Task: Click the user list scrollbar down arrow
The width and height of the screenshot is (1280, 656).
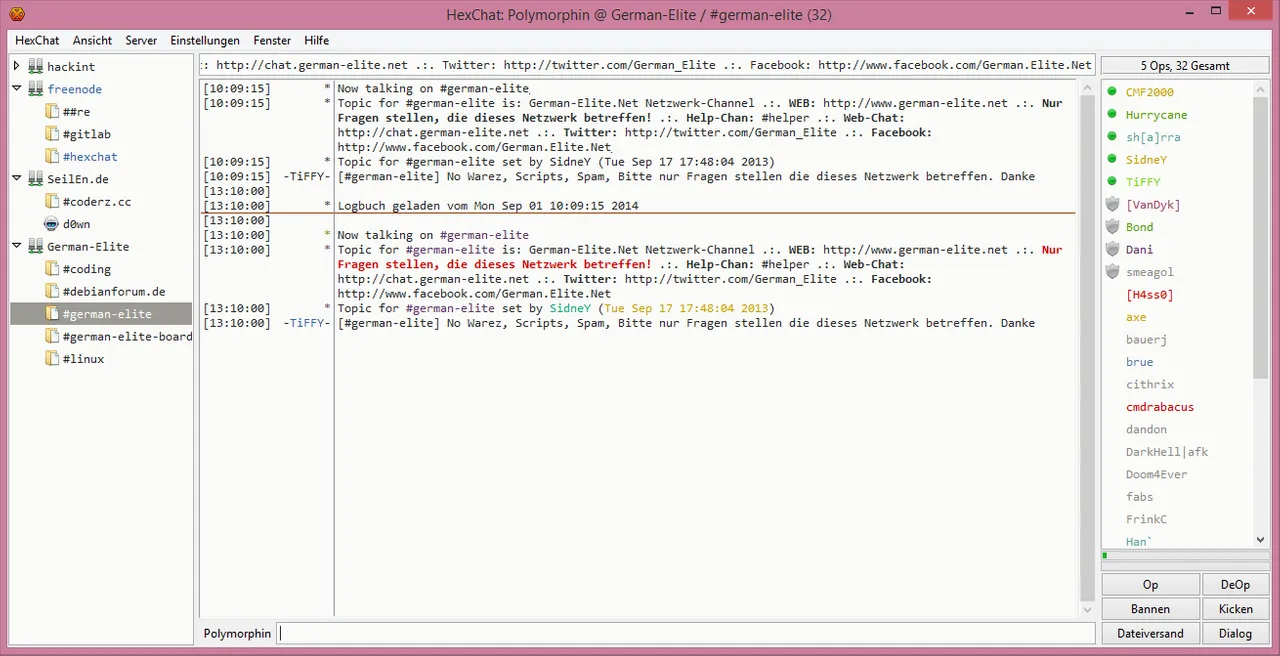Action: tap(1260, 539)
